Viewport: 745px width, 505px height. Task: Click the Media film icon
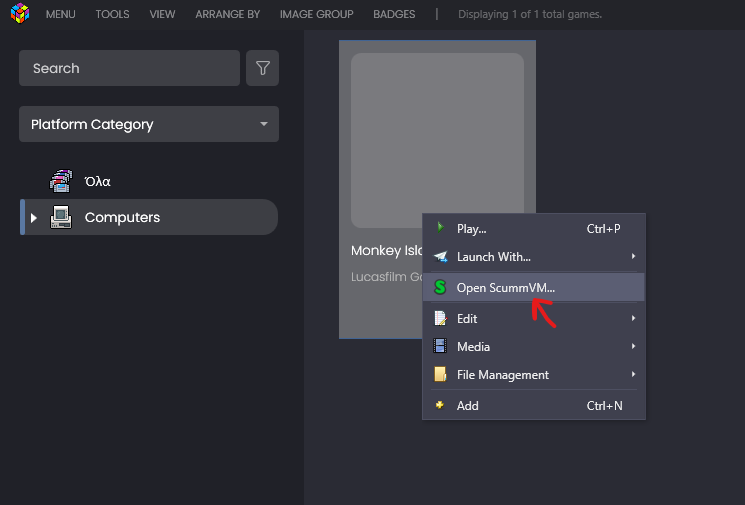(x=440, y=346)
